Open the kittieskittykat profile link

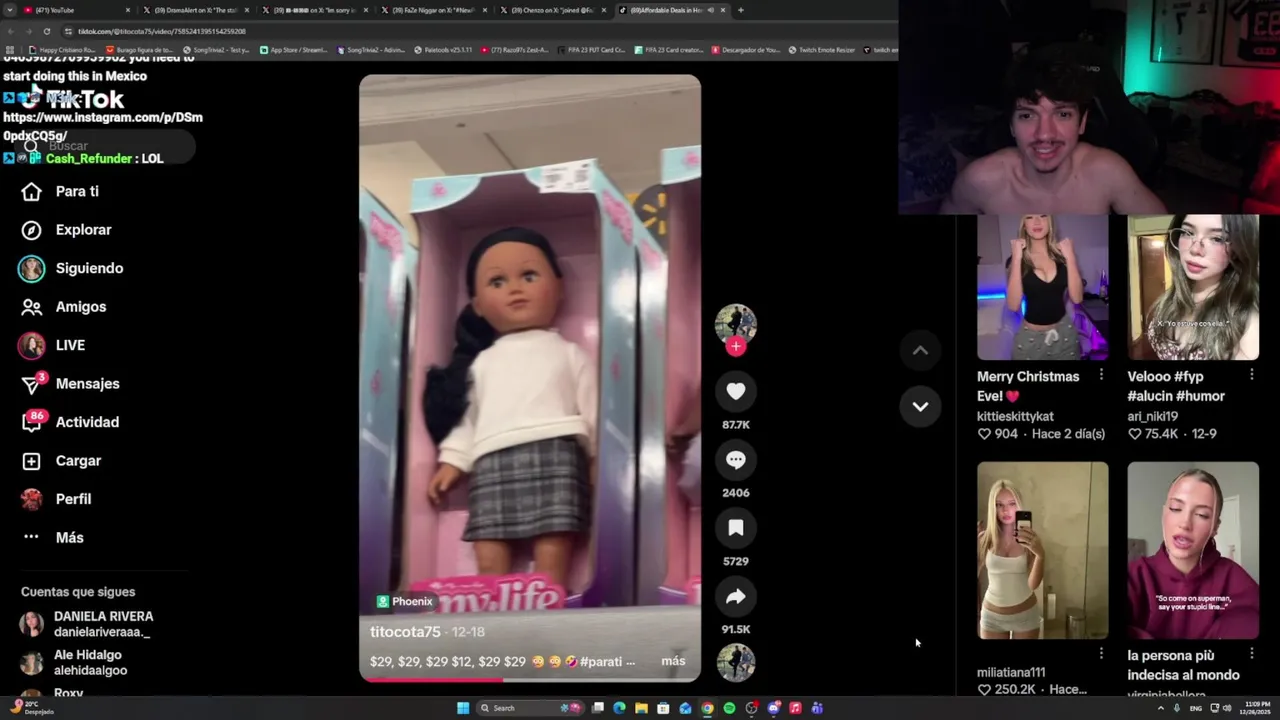1015,416
